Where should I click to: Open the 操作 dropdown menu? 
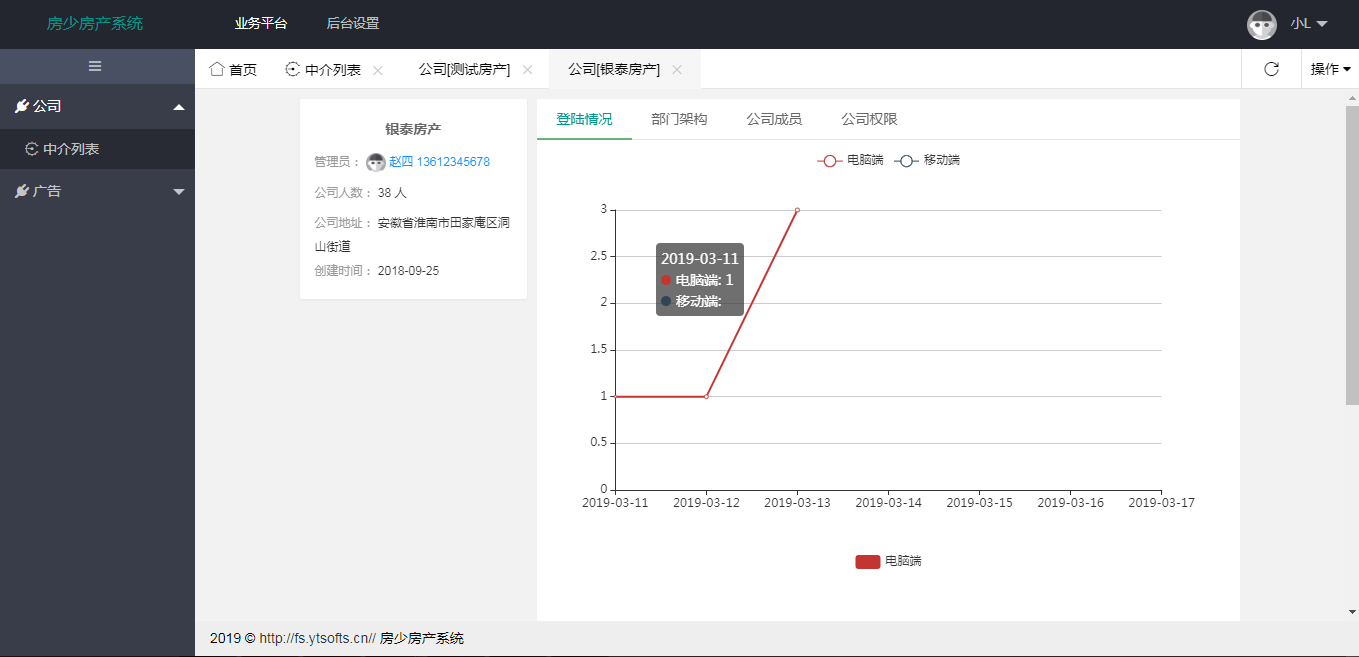(x=1330, y=69)
